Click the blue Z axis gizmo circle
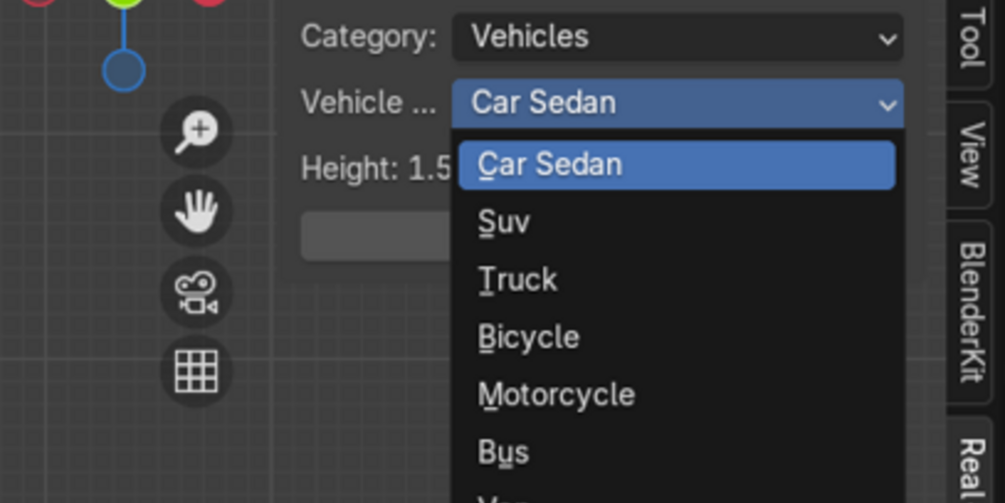Viewport: 1005px width, 503px height. [124, 71]
